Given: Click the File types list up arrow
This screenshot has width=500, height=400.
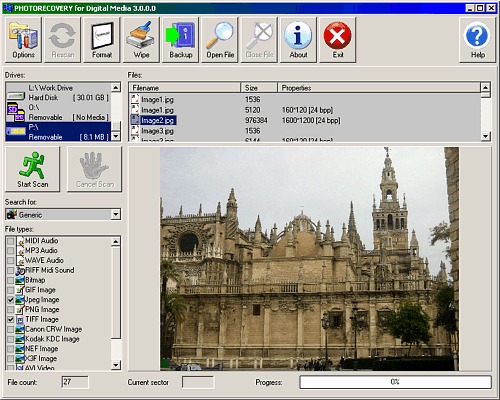Looking at the screenshot, I should 116,241.
